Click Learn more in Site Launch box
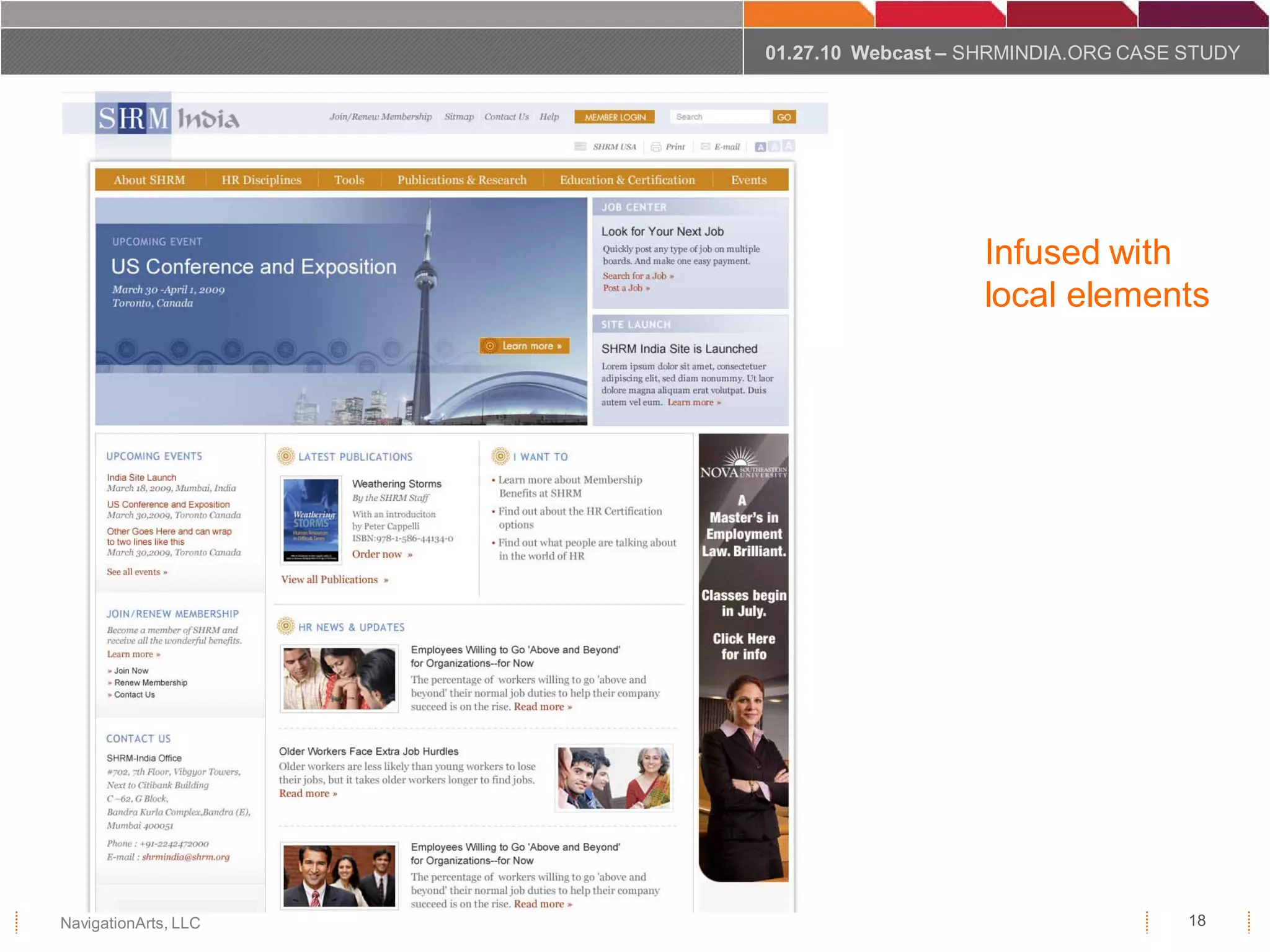The height and width of the screenshot is (952, 1270). [694, 402]
